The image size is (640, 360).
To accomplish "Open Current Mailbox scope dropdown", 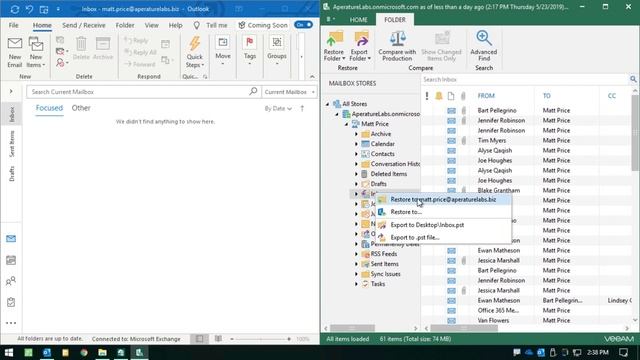I will tap(289, 92).
